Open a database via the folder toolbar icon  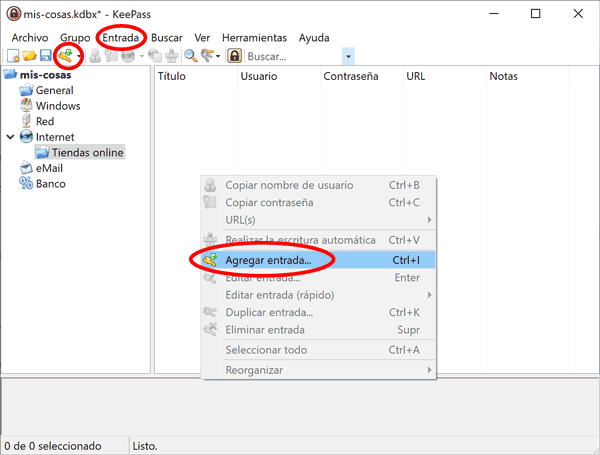pyautogui.click(x=29, y=56)
